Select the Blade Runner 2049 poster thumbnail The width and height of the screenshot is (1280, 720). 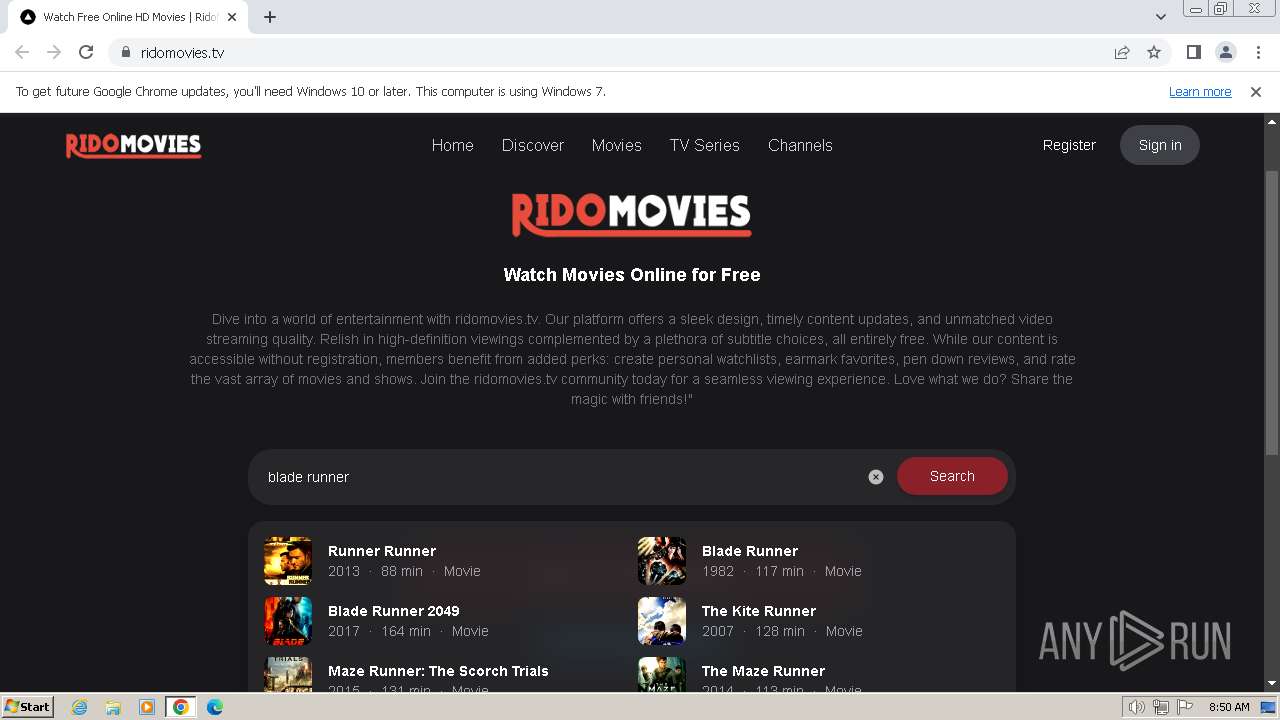(x=288, y=621)
